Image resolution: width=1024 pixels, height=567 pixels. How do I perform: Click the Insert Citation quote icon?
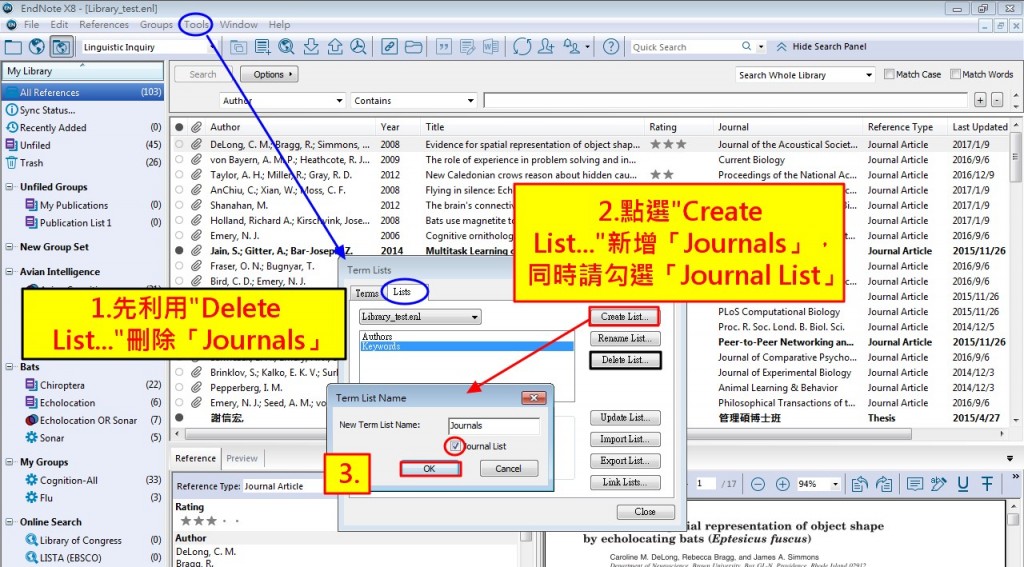(443, 47)
